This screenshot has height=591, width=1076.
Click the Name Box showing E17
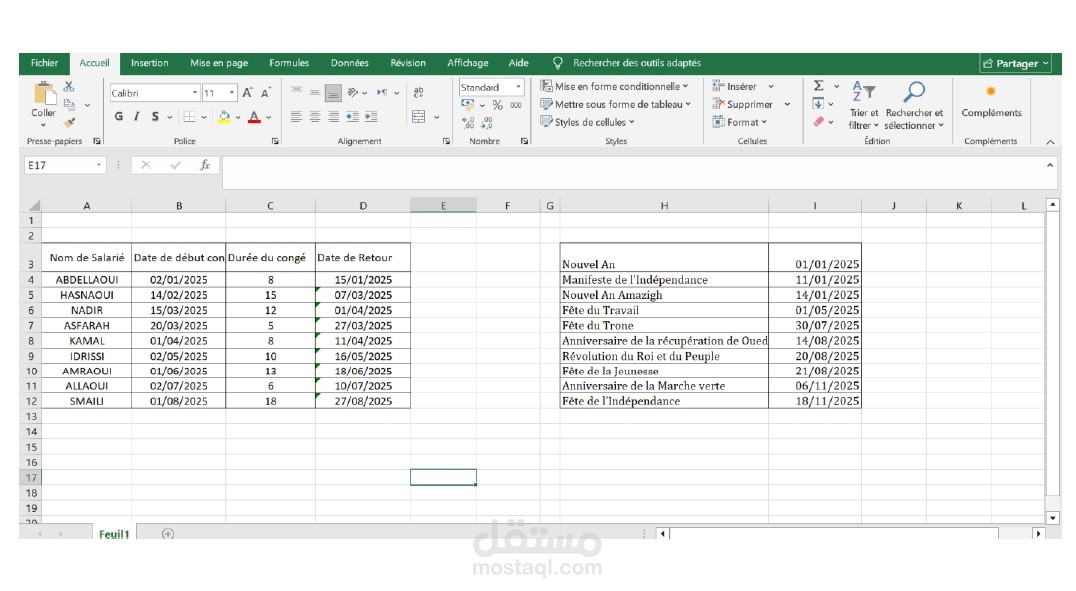pos(65,165)
